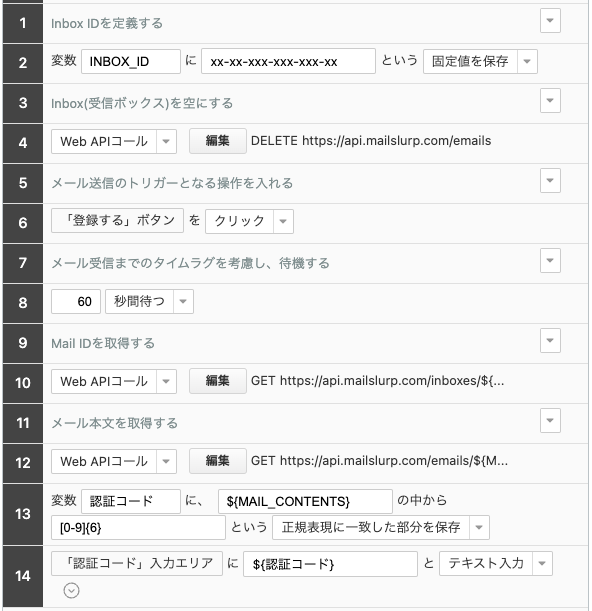592x611 pixels.
Task: Click the comment メール本文を取得する
Action: click(x=114, y=423)
